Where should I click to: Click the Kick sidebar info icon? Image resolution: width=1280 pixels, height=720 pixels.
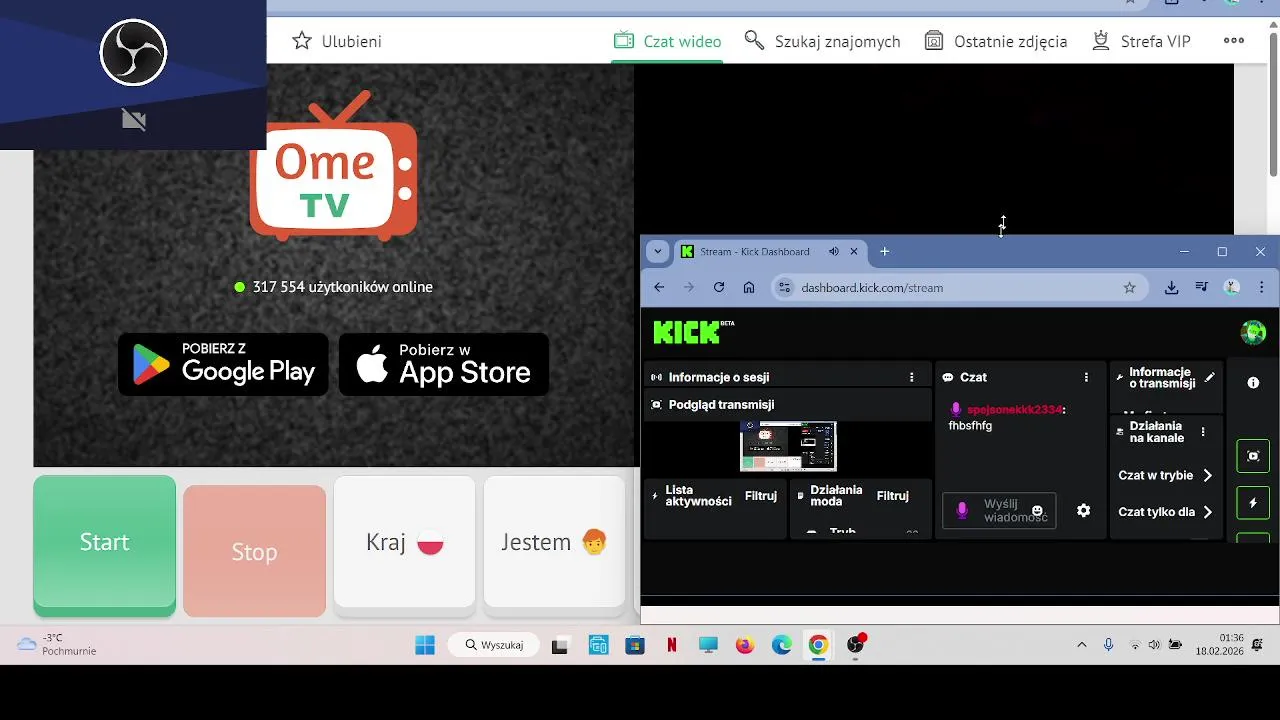pos(1253,382)
